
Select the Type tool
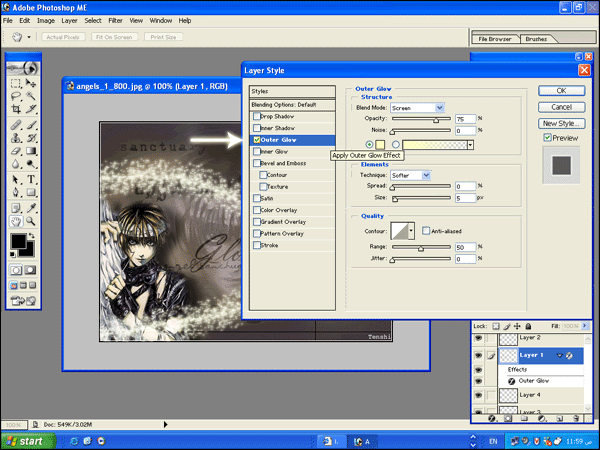coord(31,179)
